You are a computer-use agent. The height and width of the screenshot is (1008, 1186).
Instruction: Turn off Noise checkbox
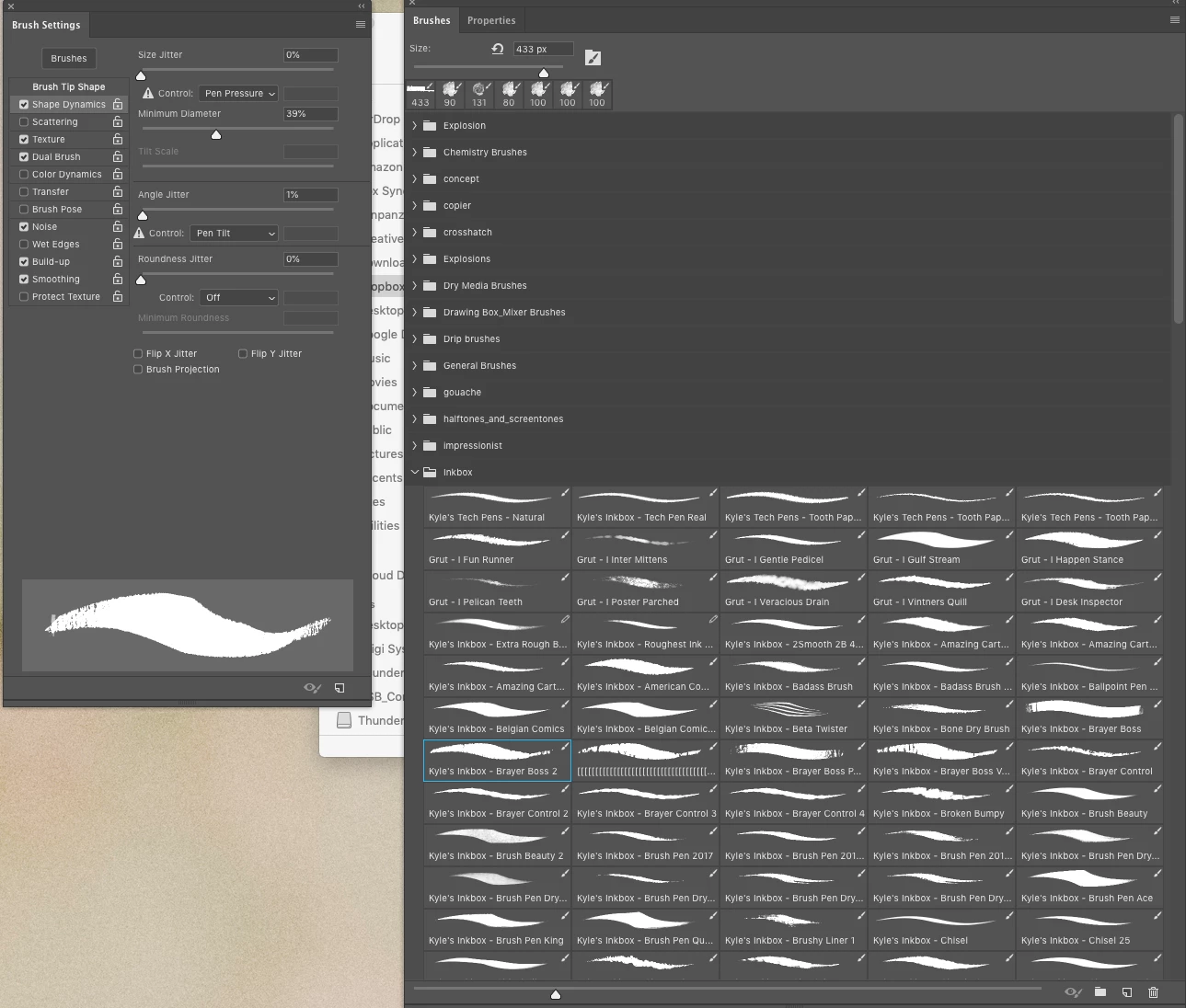[24, 226]
